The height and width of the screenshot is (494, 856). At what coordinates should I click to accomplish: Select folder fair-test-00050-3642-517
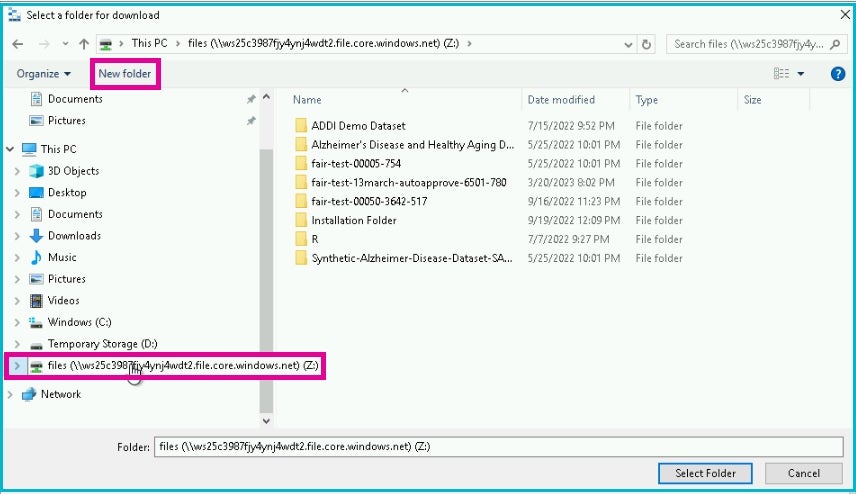pos(369,201)
